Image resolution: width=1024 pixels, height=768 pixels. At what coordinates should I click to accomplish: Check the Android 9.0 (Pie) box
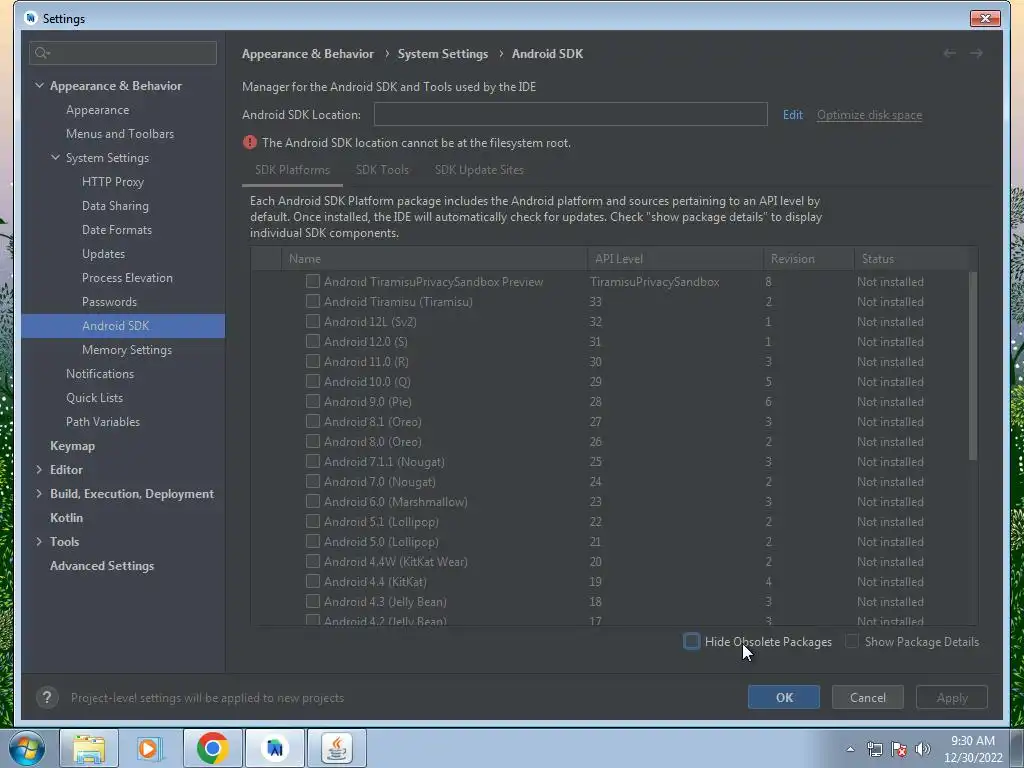313,401
